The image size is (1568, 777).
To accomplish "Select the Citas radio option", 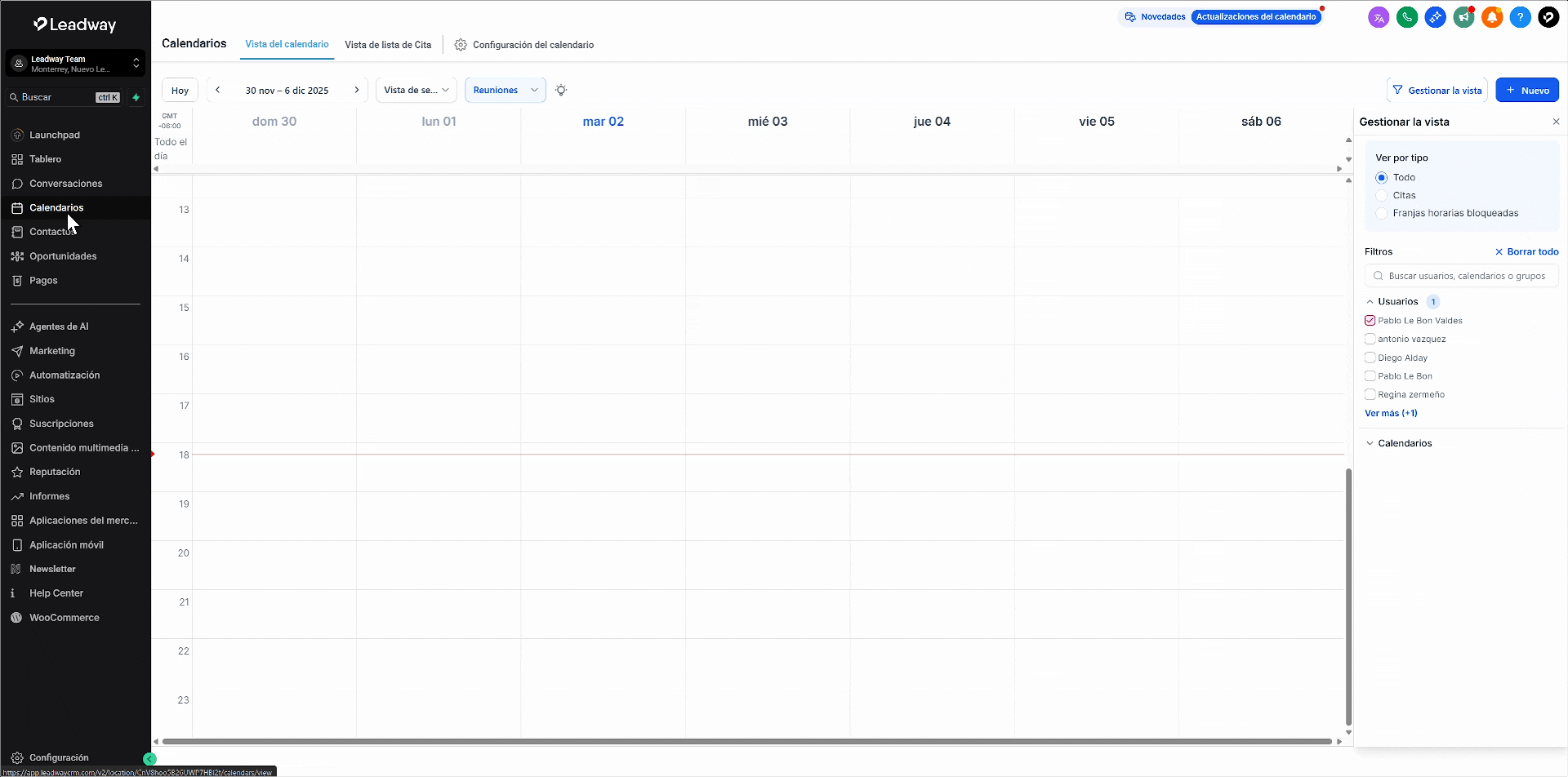I will click(1382, 196).
